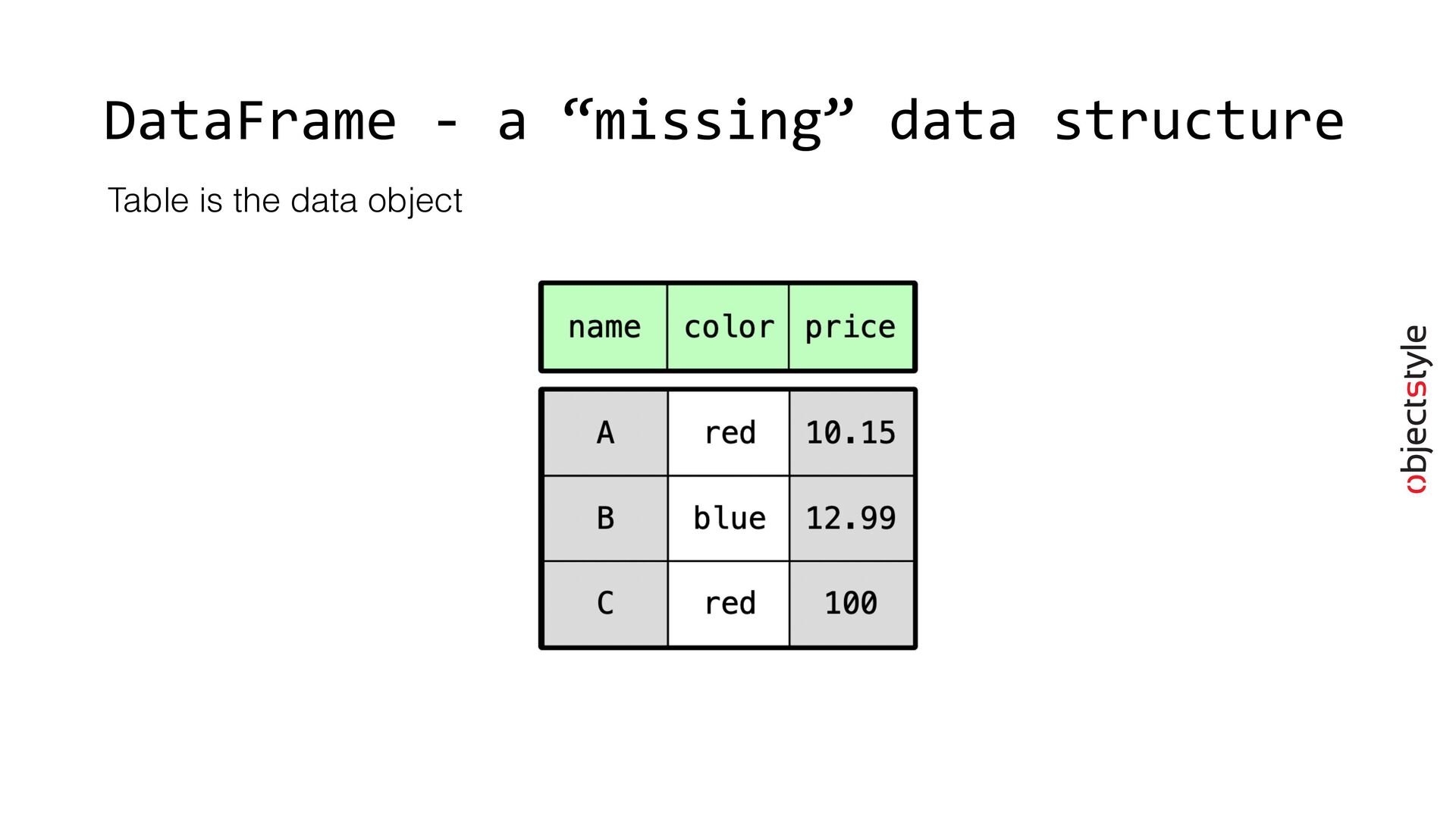Select the 10.15 price cell
1456x819 pixels.
[851, 433]
